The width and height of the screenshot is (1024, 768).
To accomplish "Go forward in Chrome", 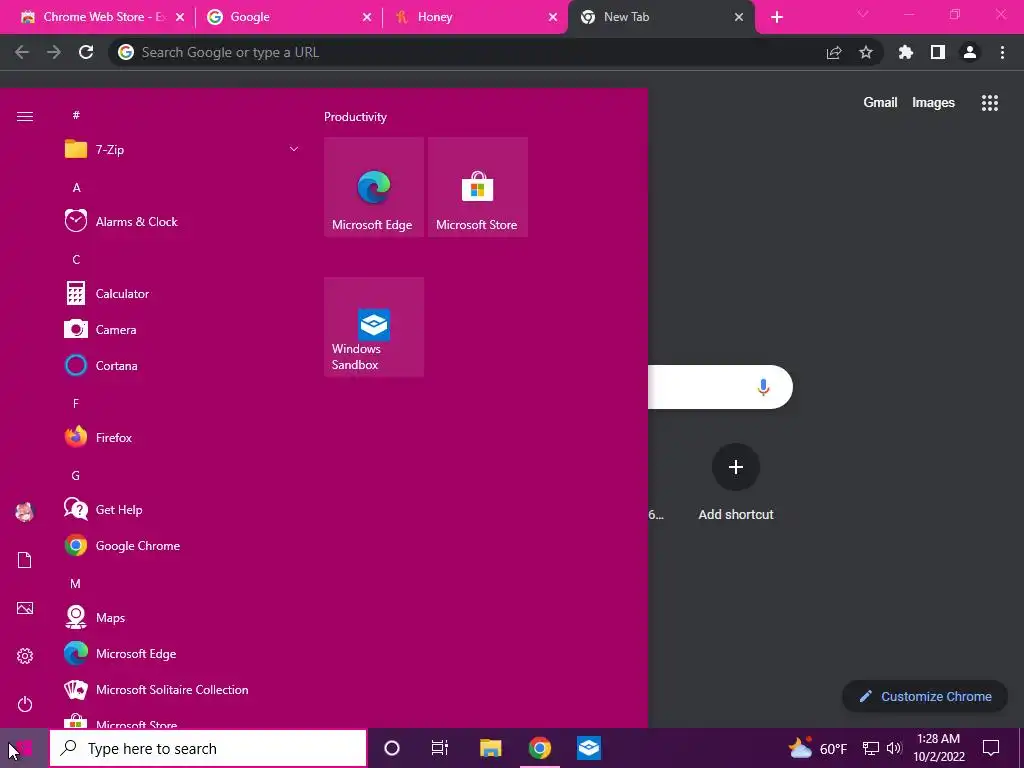I will (x=54, y=52).
